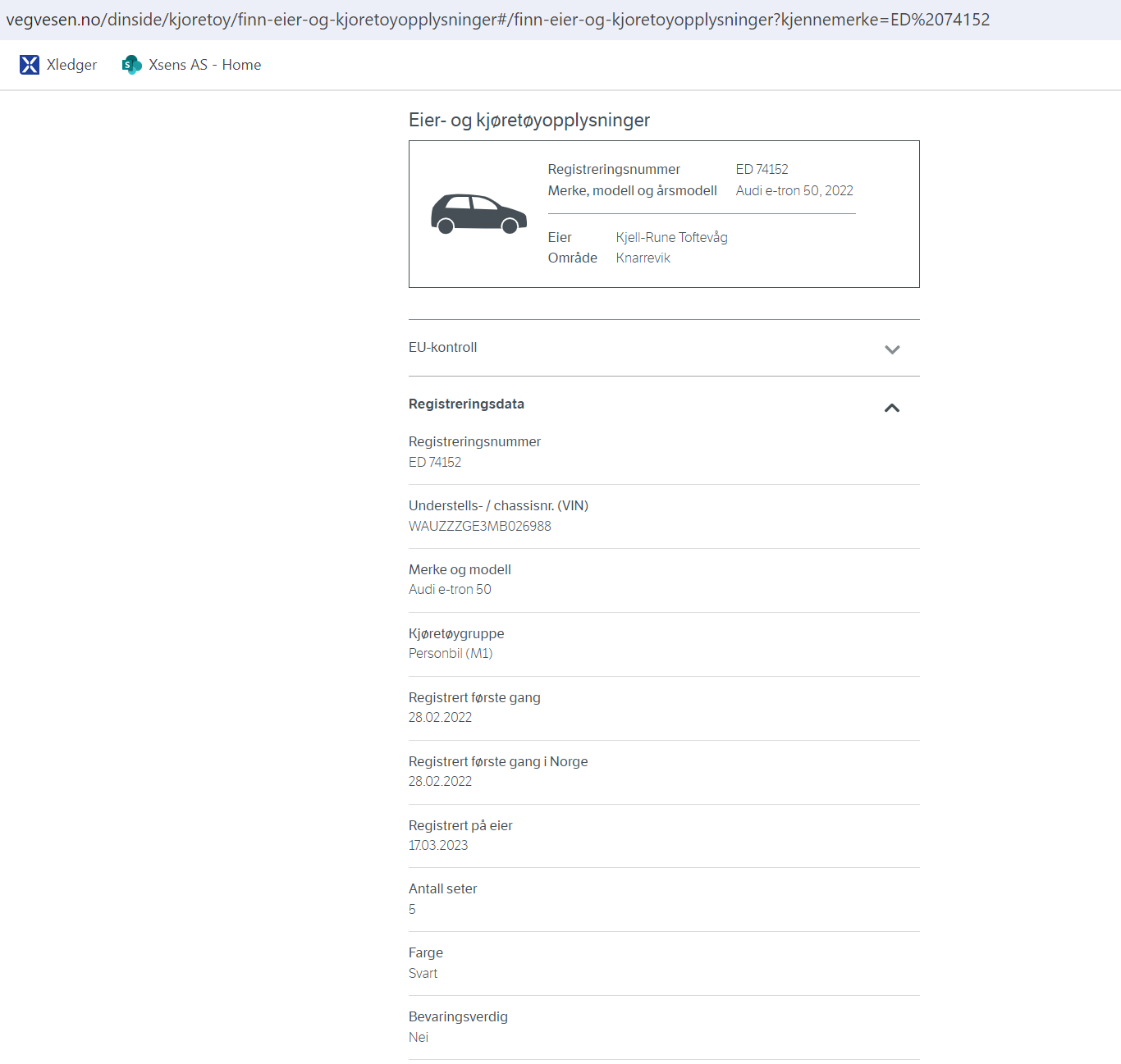Select the date under Registrert første gang
The image size is (1121, 1064).
click(x=441, y=718)
